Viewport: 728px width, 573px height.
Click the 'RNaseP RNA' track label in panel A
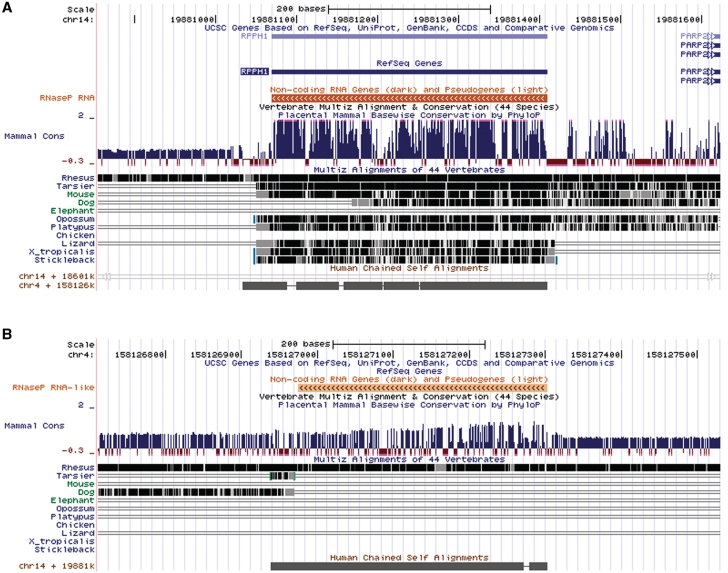[x=67, y=98]
